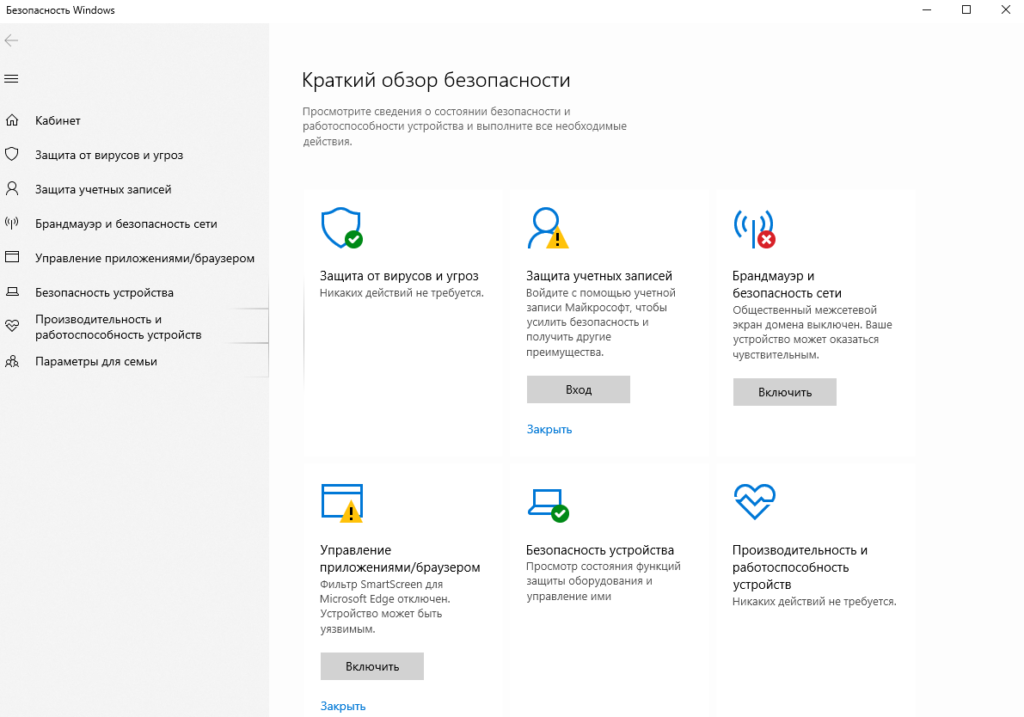Viewport: 1024px width, 717px height.
Task: Click the laptop with green check tile icon
Action: [548, 505]
